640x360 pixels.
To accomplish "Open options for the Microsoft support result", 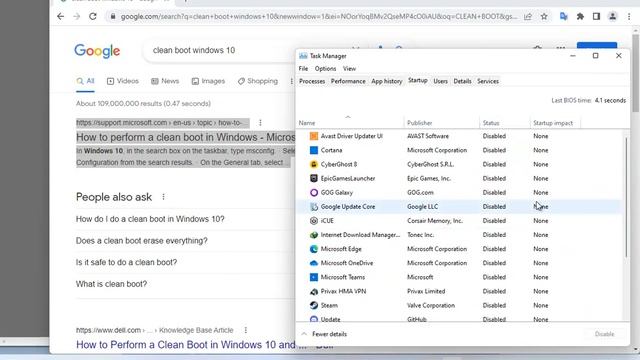I will point(260,122).
